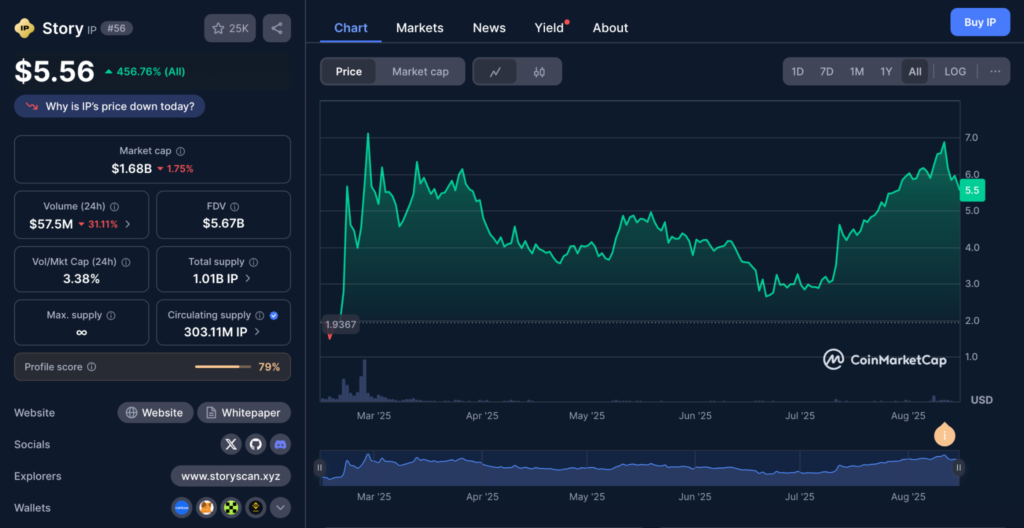Open the News tab
This screenshot has width=1024, height=528.
(489, 28)
